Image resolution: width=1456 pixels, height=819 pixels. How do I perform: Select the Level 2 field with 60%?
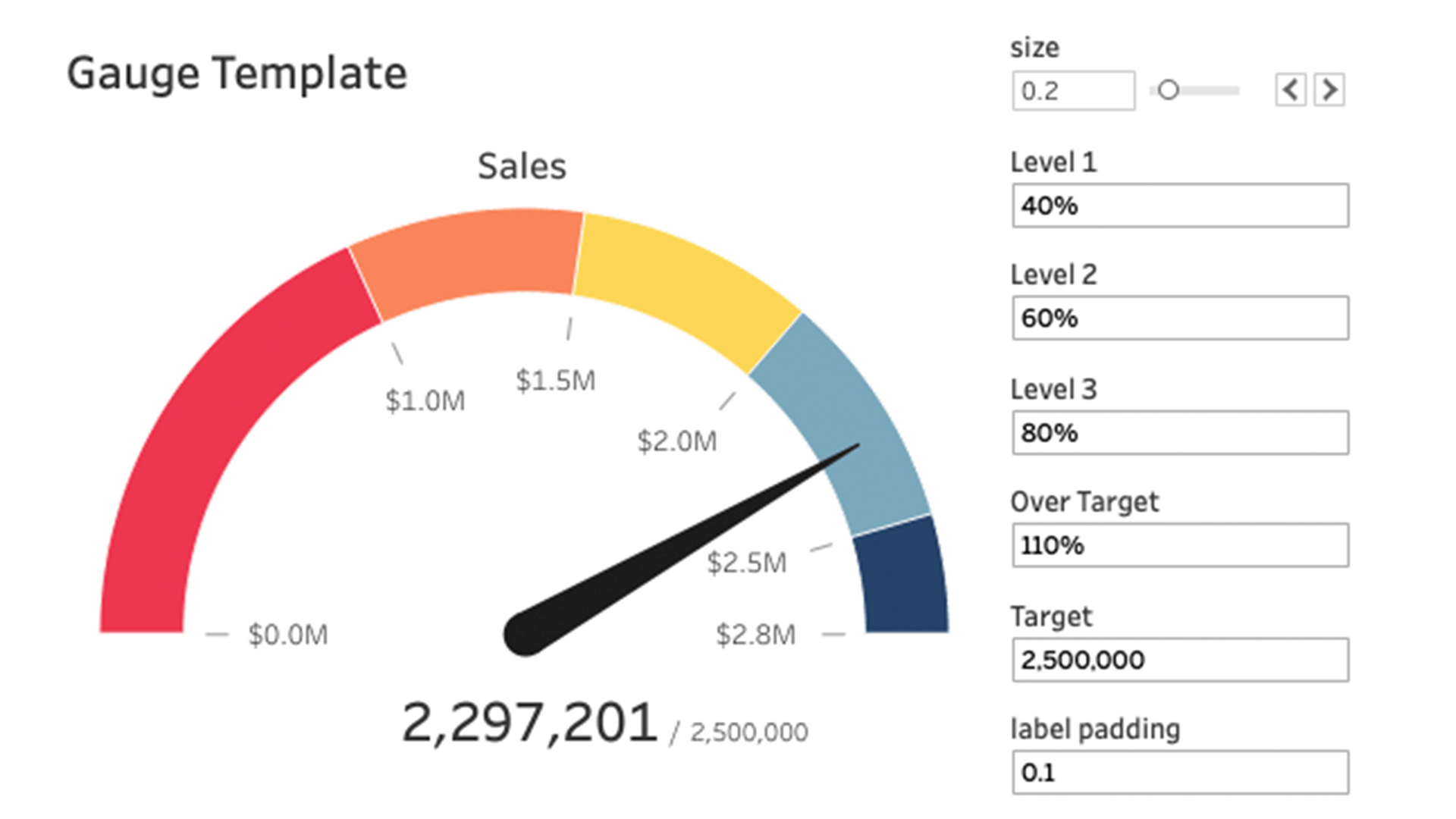coord(1180,318)
